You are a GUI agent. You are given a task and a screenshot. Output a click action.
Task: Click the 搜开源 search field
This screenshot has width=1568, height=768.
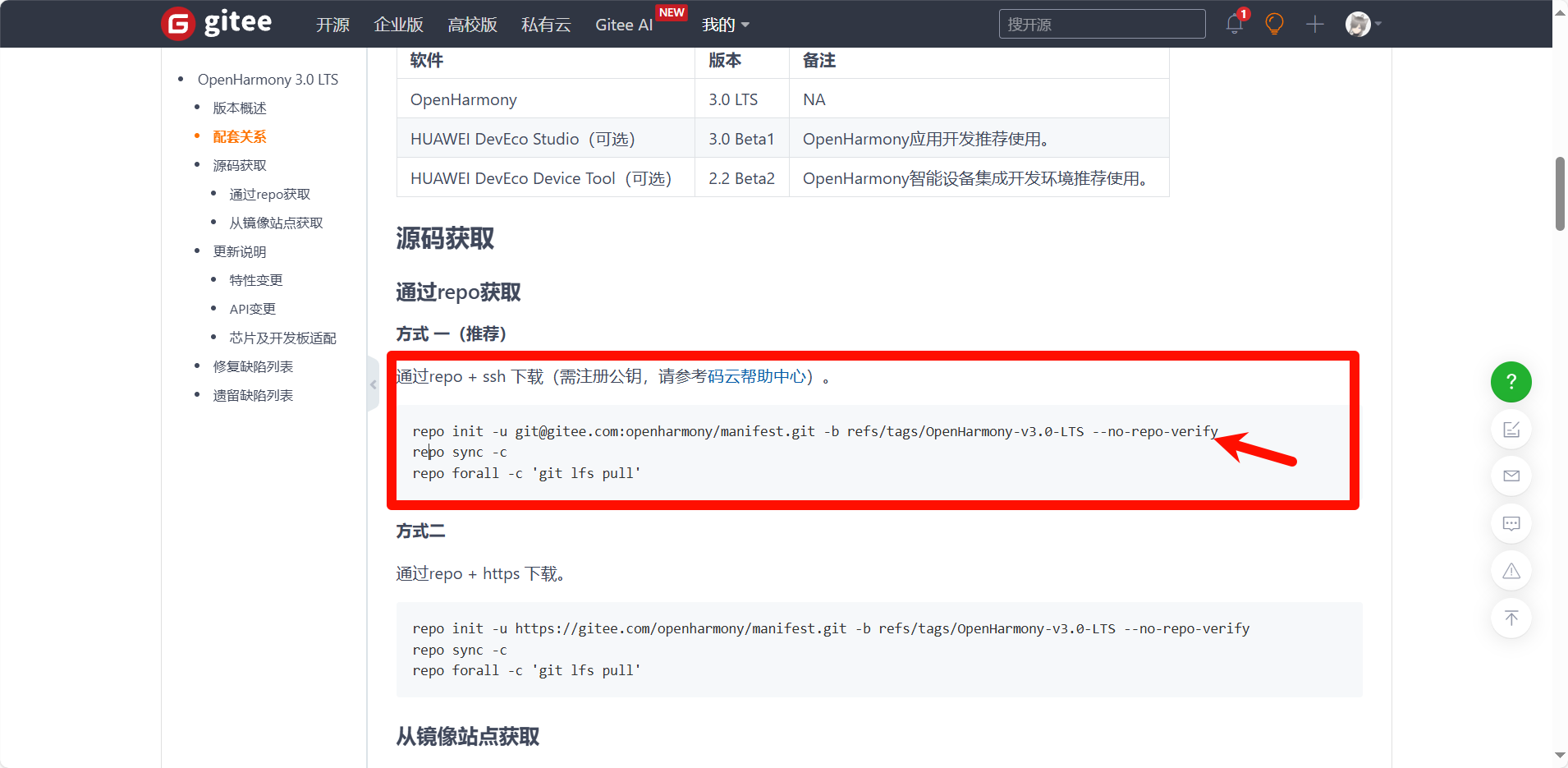(x=1101, y=25)
